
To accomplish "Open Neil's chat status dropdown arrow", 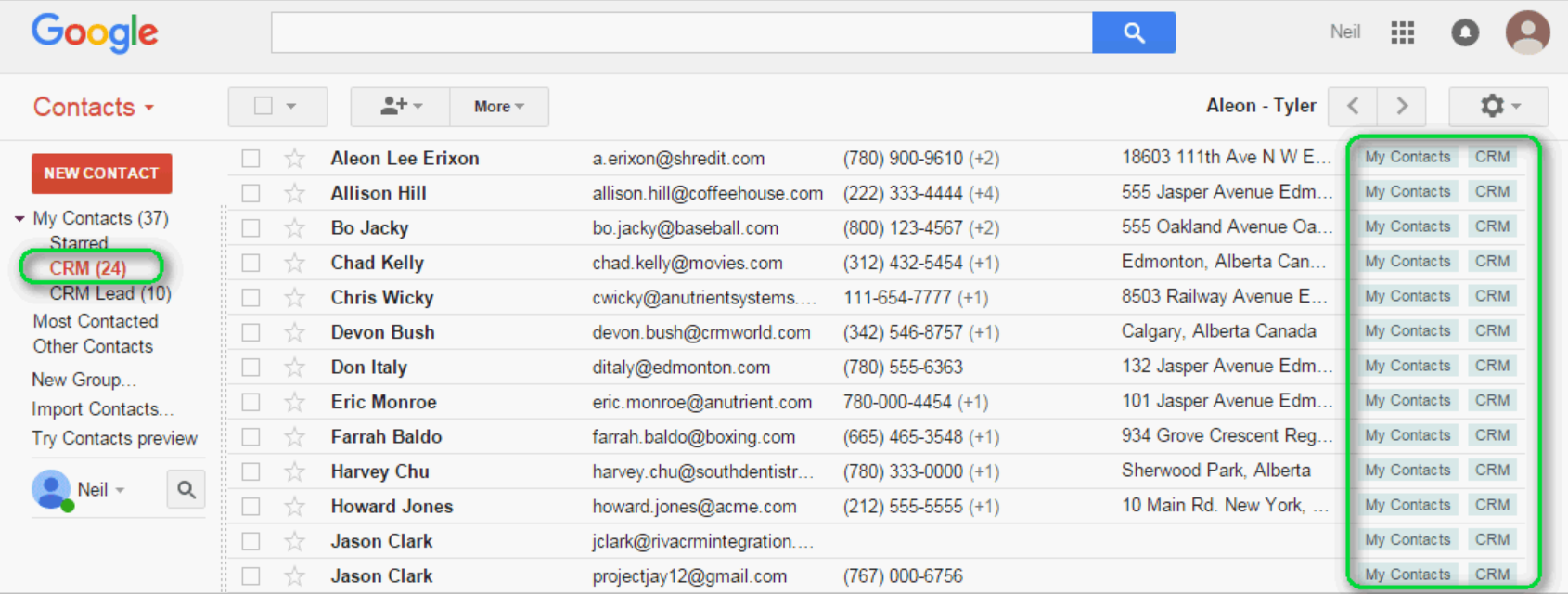I will click(120, 490).
